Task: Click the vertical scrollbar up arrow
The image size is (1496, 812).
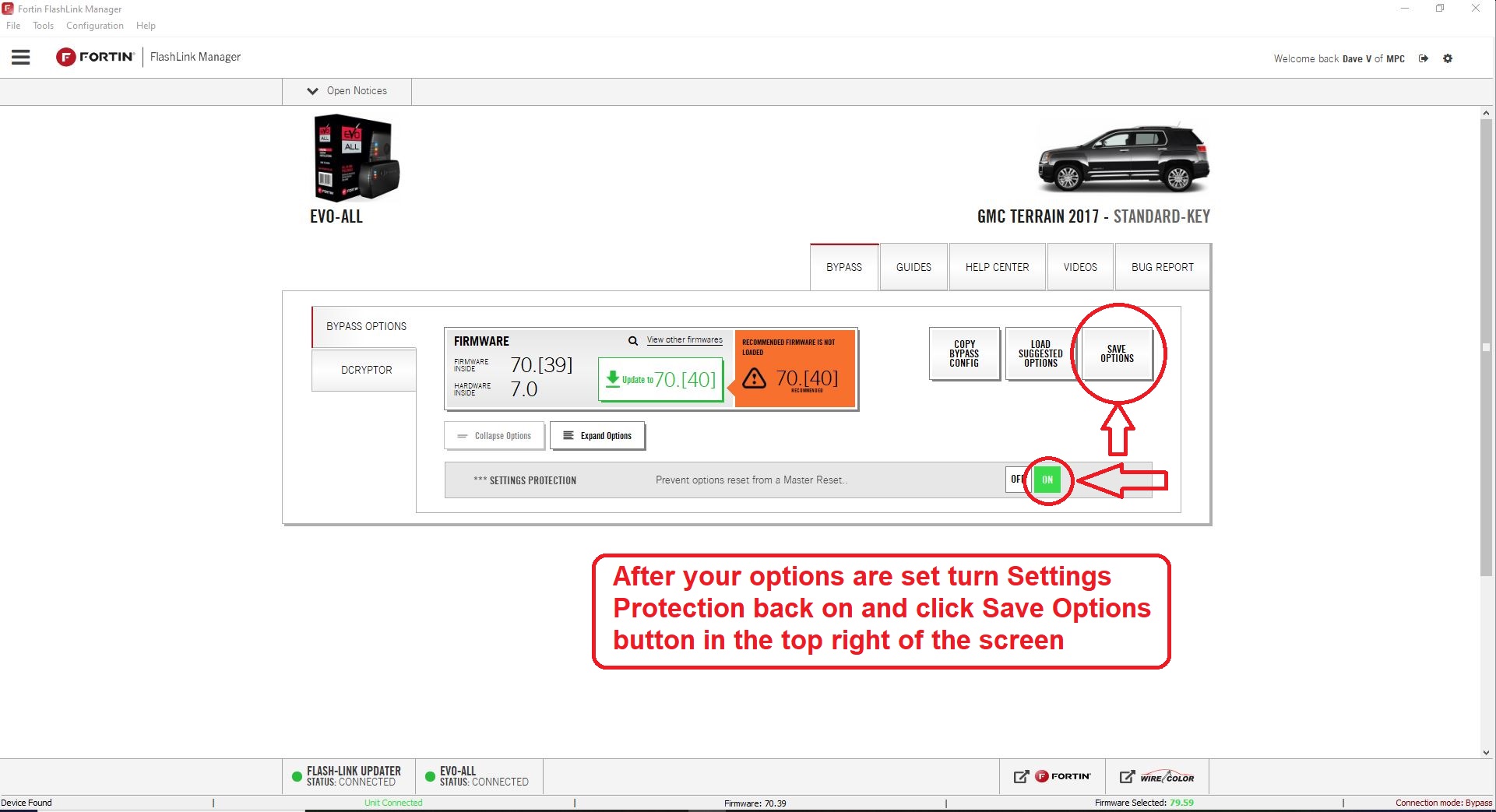Action: (x=1486, y=113)
